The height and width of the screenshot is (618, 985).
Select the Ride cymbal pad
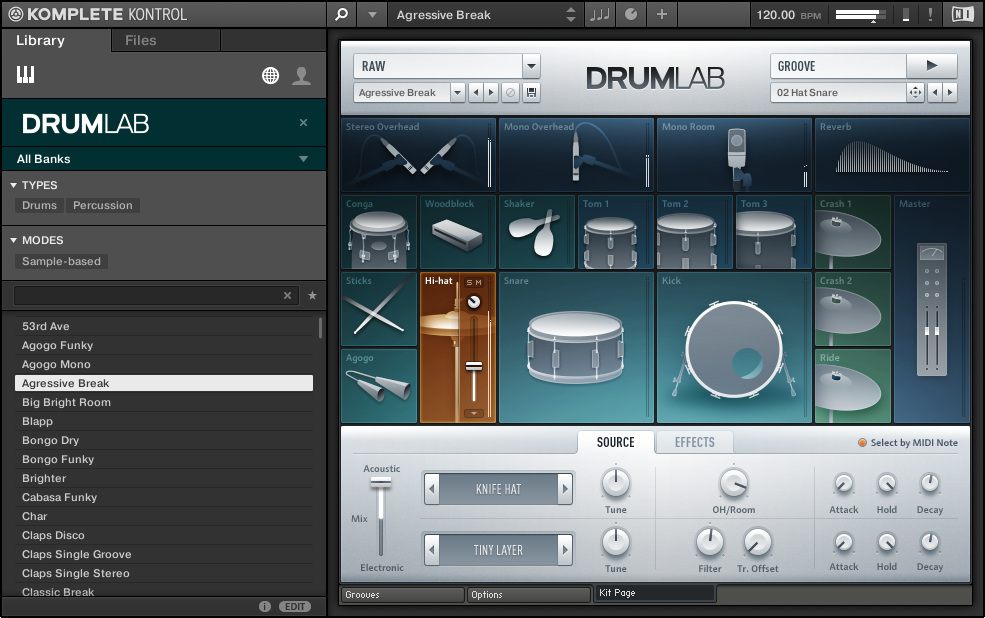[852, 386]
